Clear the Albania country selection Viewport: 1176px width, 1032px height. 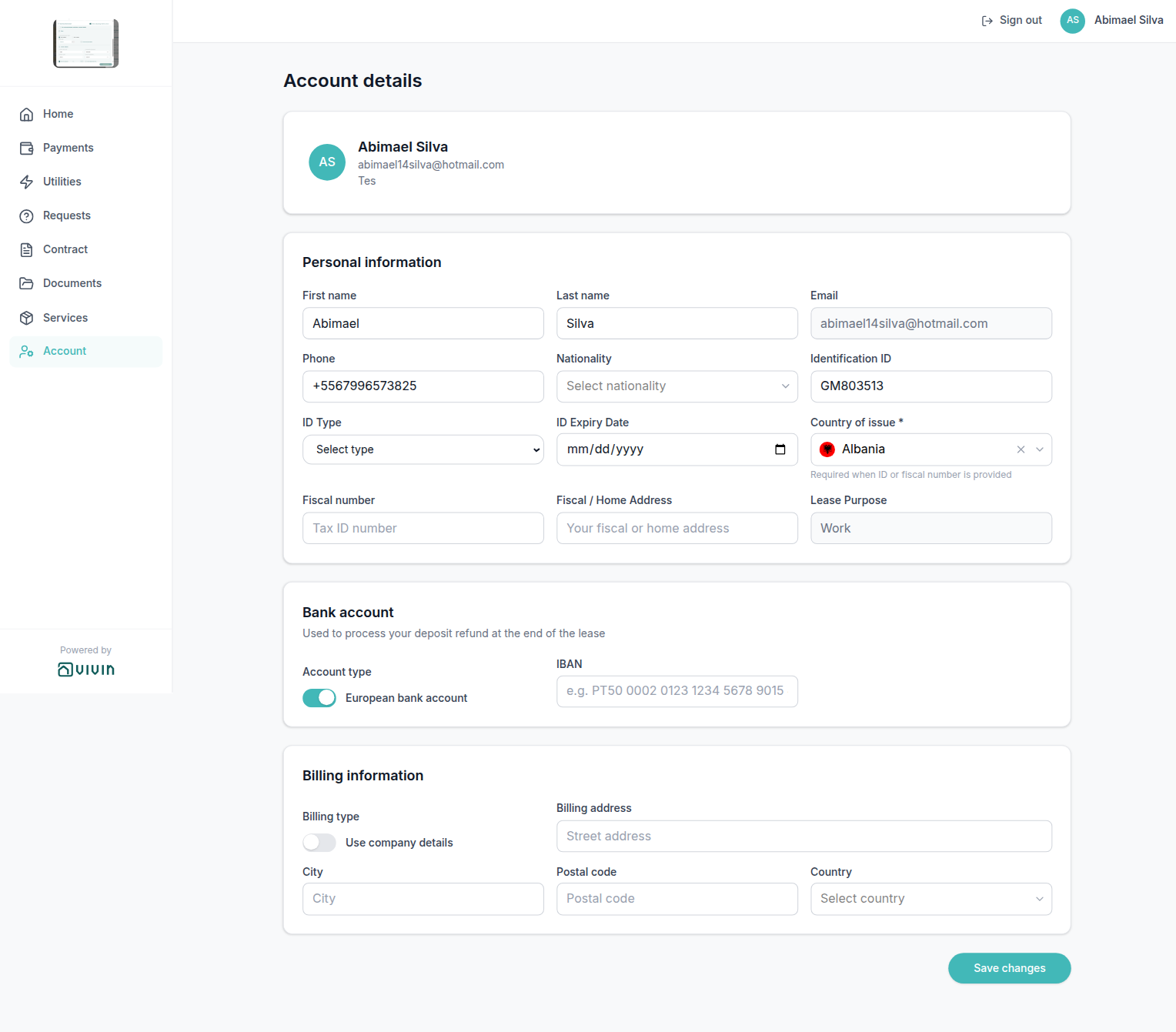coord(1021,449)
